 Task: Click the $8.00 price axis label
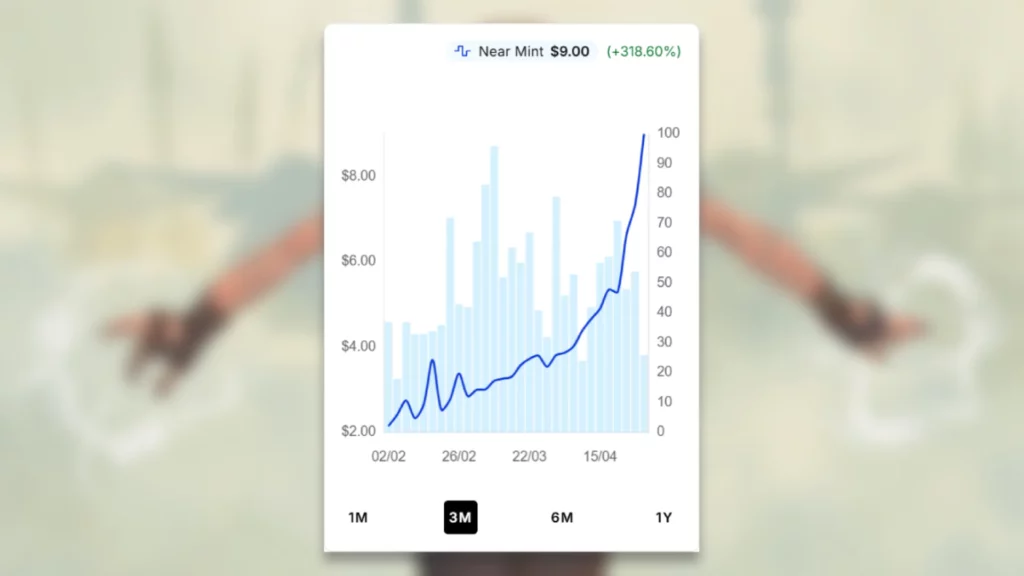[x=358, y=176]
